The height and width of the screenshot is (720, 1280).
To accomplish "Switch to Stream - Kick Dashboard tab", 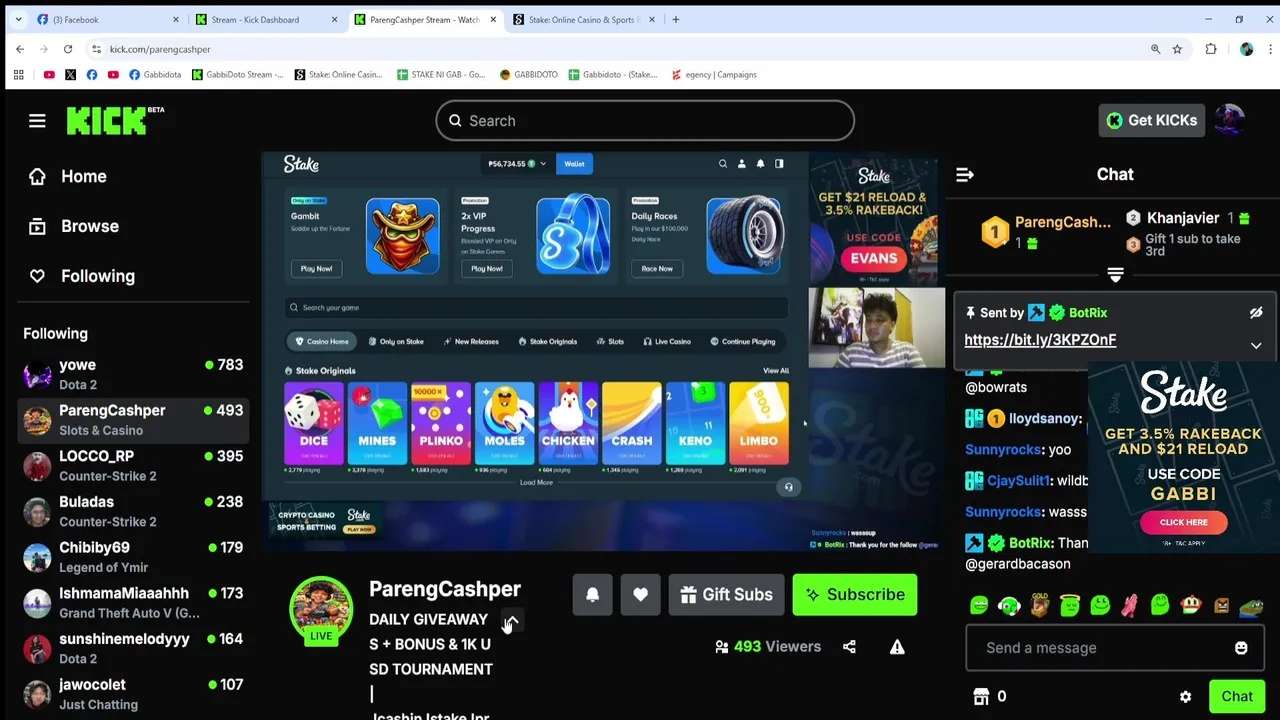I will point(266,19).
